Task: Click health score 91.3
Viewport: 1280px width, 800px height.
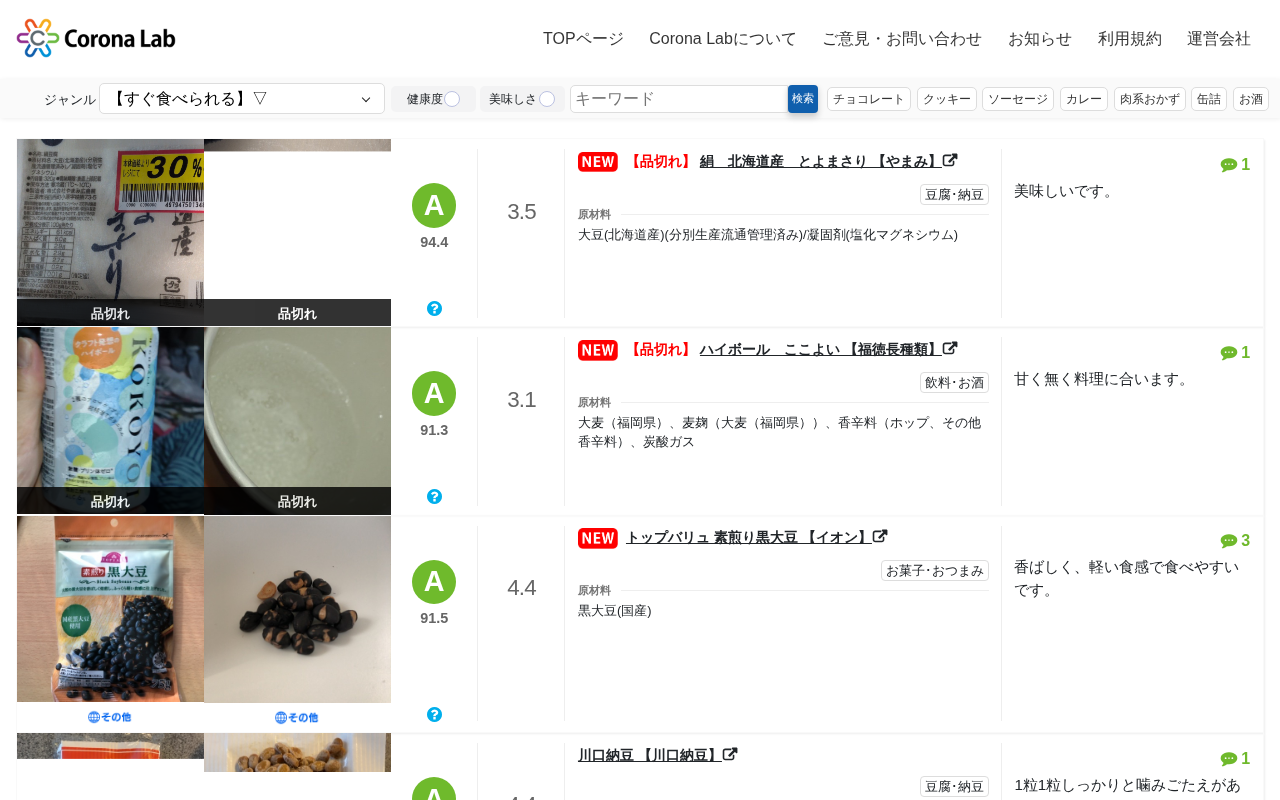Action: 434,430
